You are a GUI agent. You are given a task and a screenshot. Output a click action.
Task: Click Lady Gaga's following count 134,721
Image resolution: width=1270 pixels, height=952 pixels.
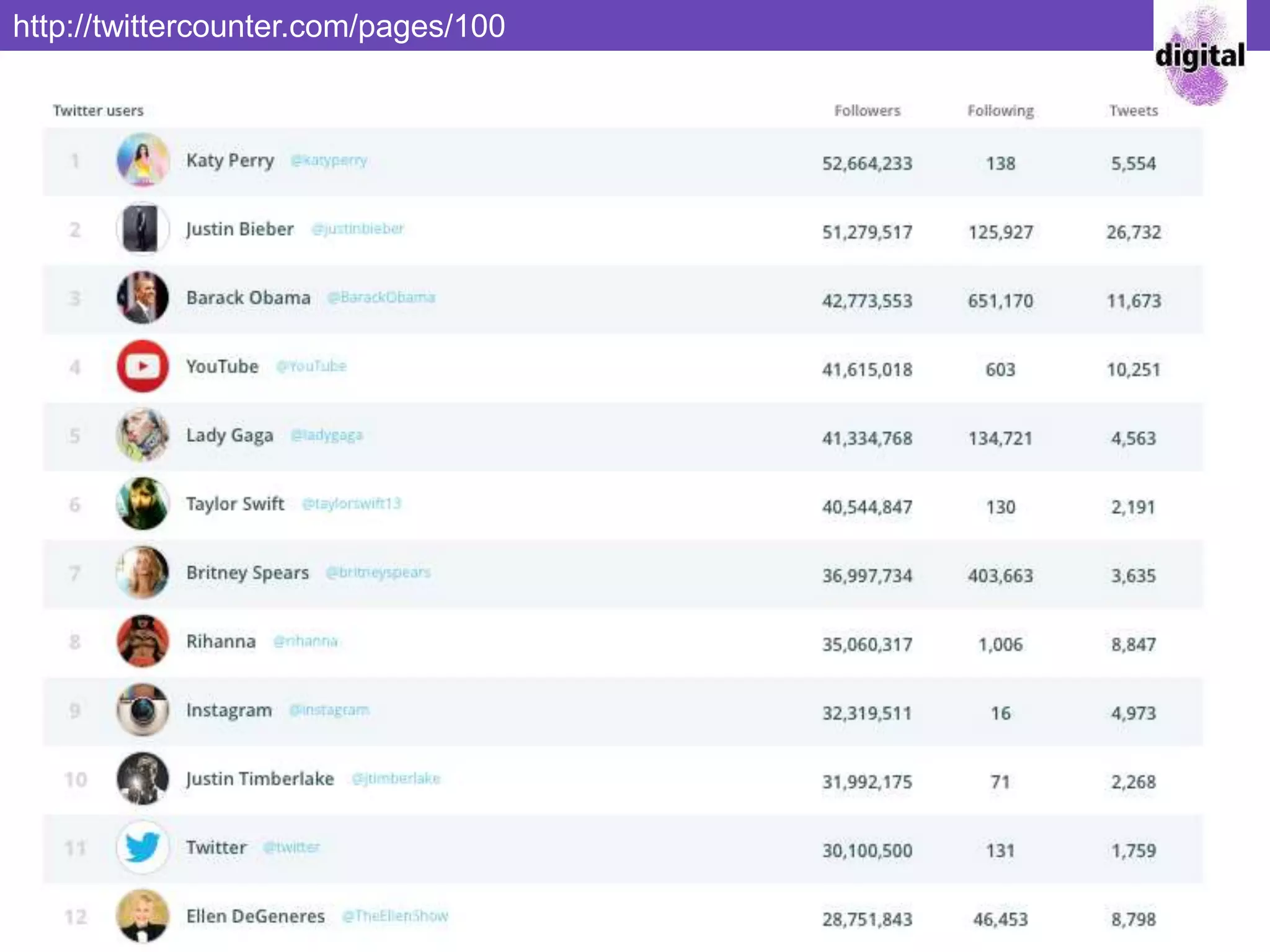pyautogui.click(x=1000, y=439)
